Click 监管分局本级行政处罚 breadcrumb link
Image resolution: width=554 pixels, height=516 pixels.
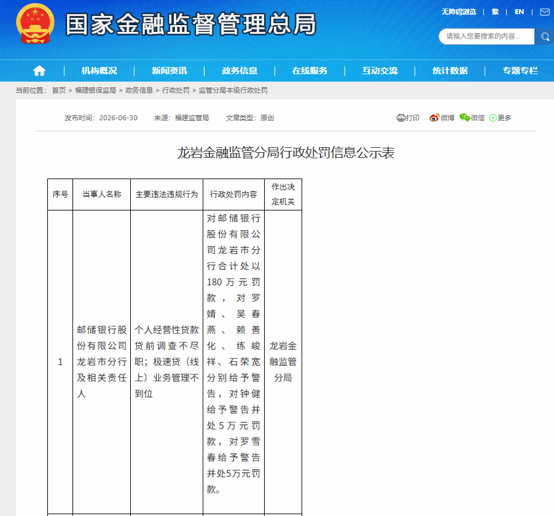[233, 90]
